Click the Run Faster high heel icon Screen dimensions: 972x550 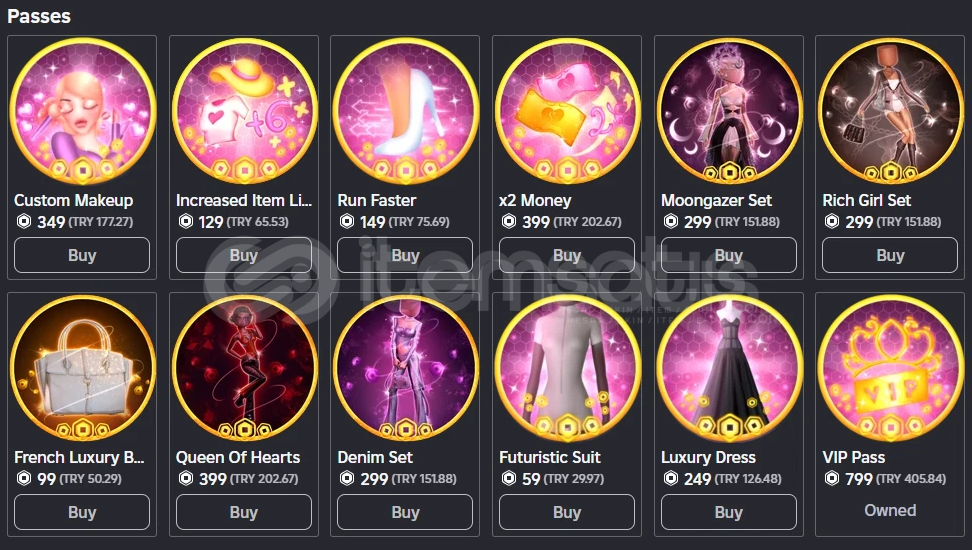405,112
